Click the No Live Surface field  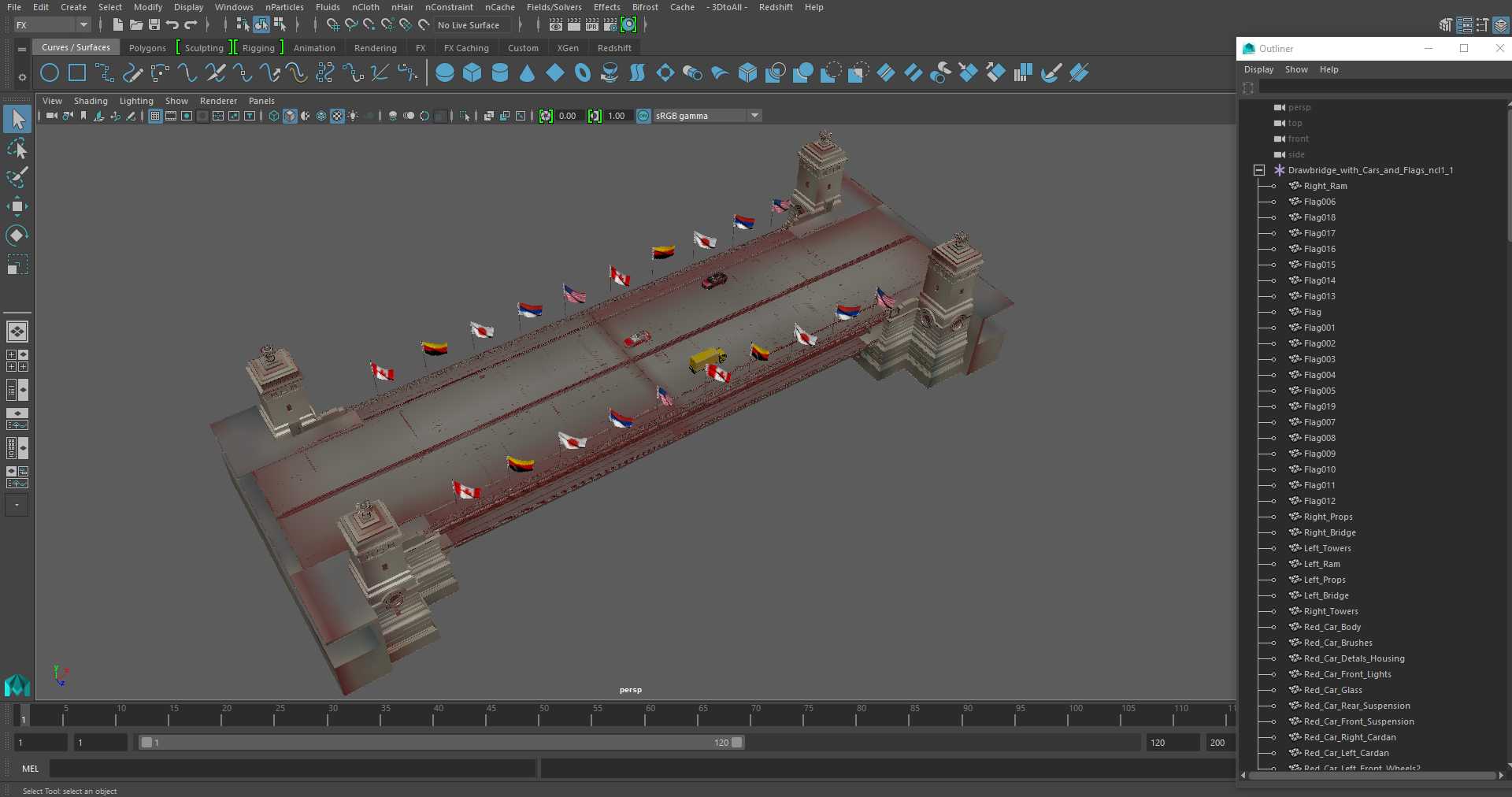pos(473,25)
